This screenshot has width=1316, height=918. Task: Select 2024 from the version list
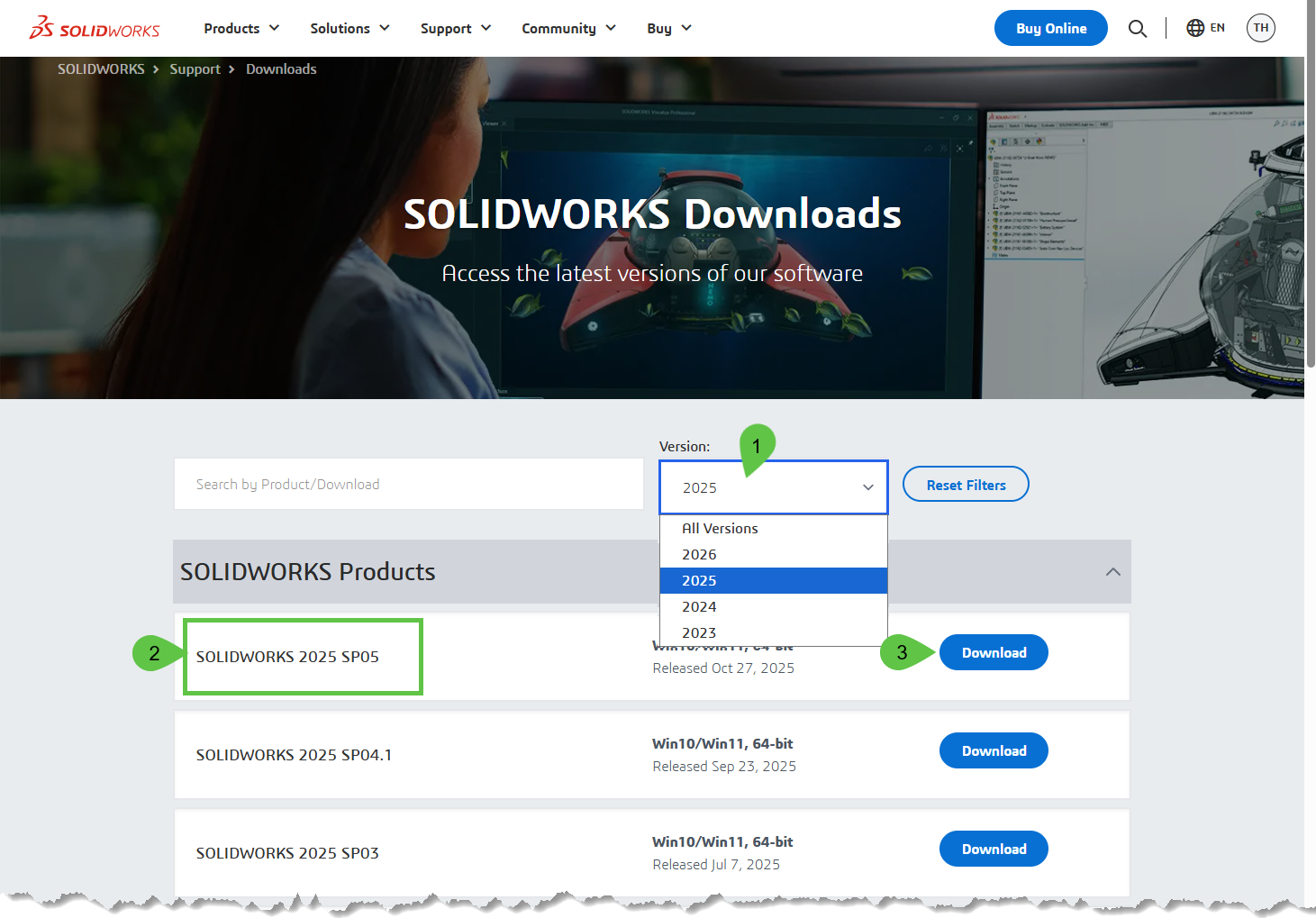[x=699, y=607]
